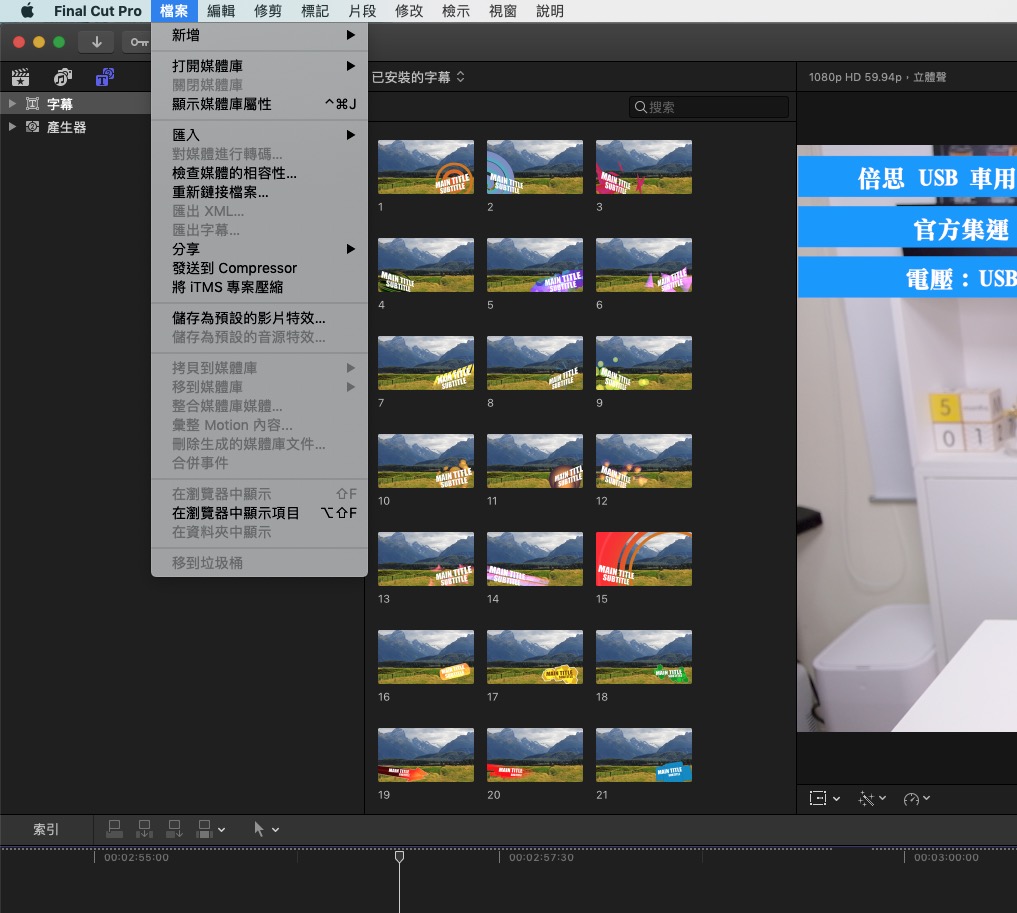Expand the 產生器 tree item

coord(12,127)
